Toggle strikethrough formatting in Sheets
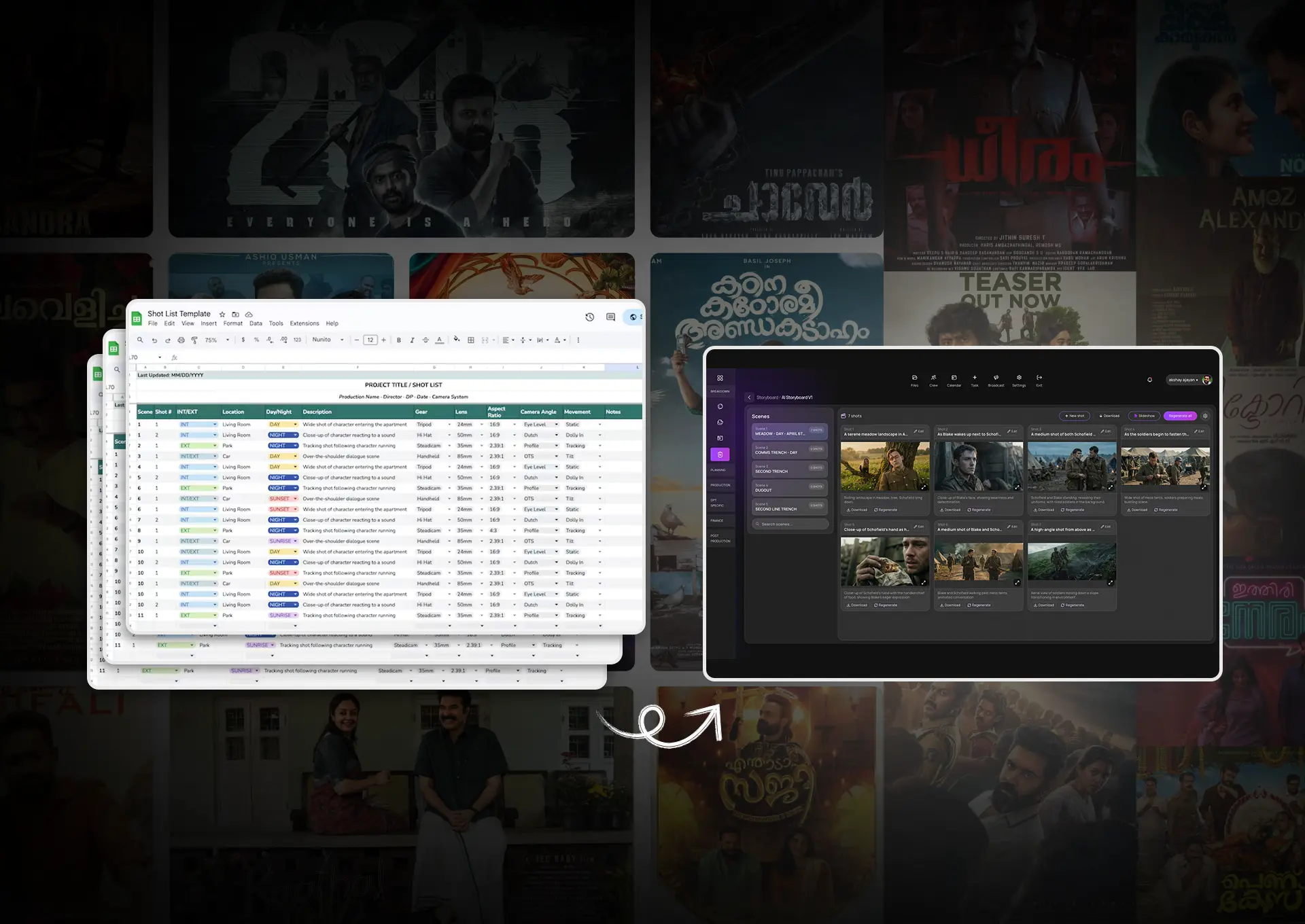Image resolution: width=1305 pixels, height=924 pixels. pyautogui.click(x=425, y=340)
